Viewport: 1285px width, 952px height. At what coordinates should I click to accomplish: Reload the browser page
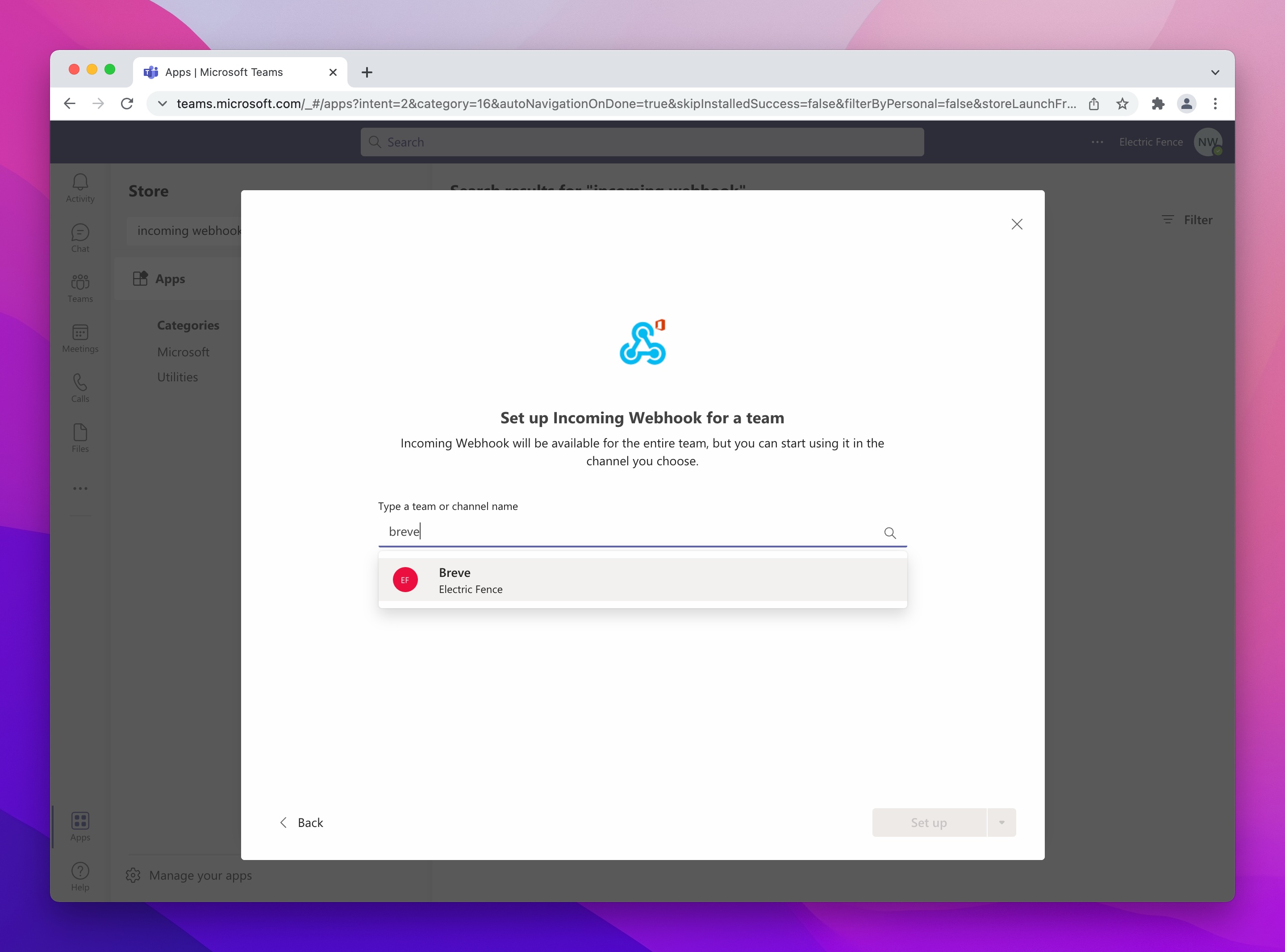[127, 104]
